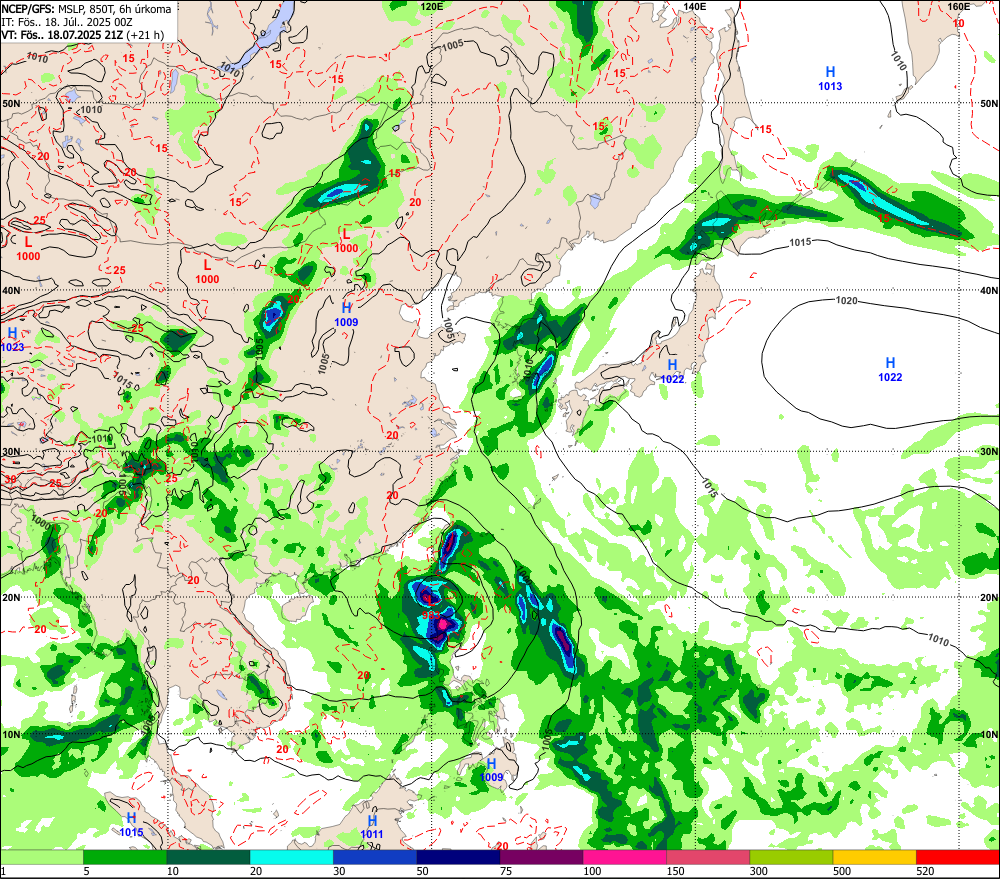Click the H 1015 marker in the bottom-left
Image resolution: width=1000 pixels, height=879 pixels.
(131, 825)
